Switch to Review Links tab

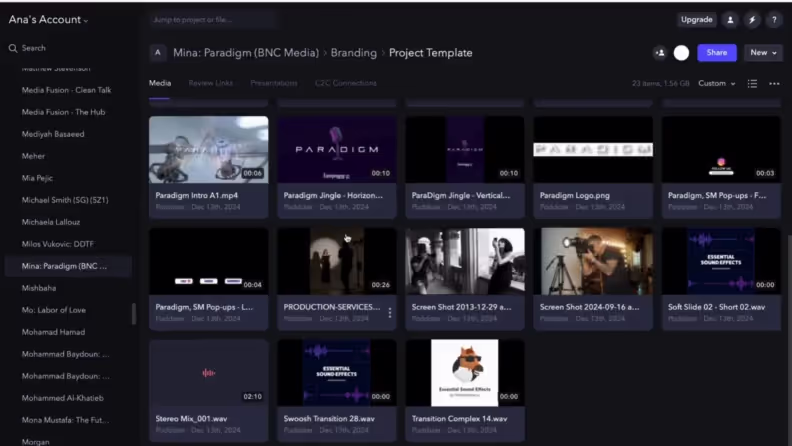(211, 83)
